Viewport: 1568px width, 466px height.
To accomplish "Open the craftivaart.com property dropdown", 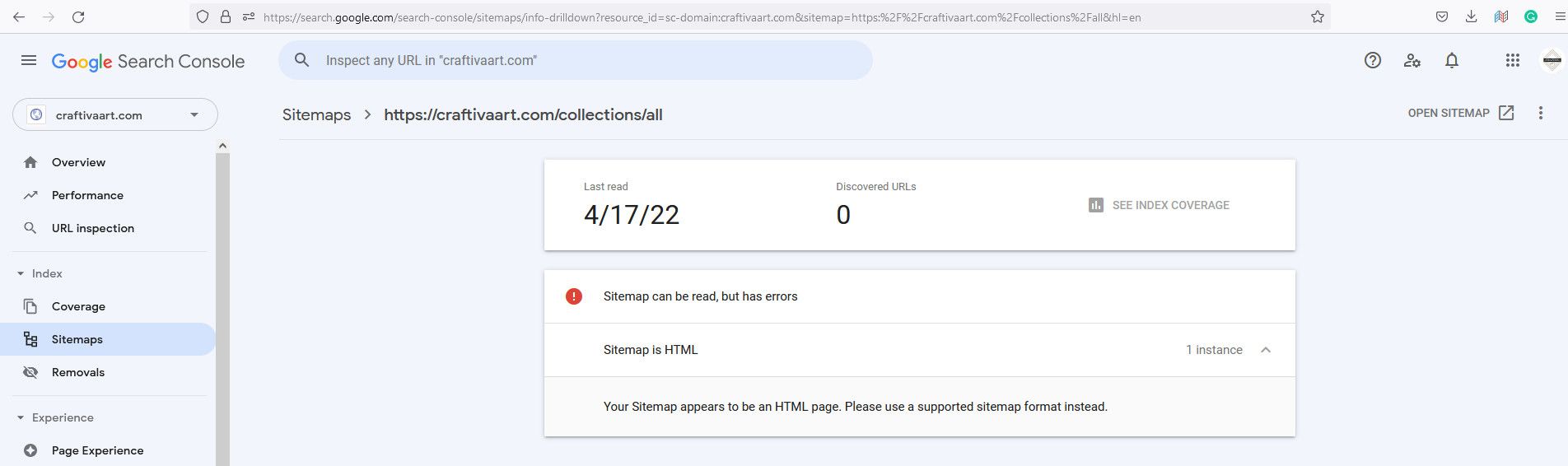I will (x=115, y=114).
